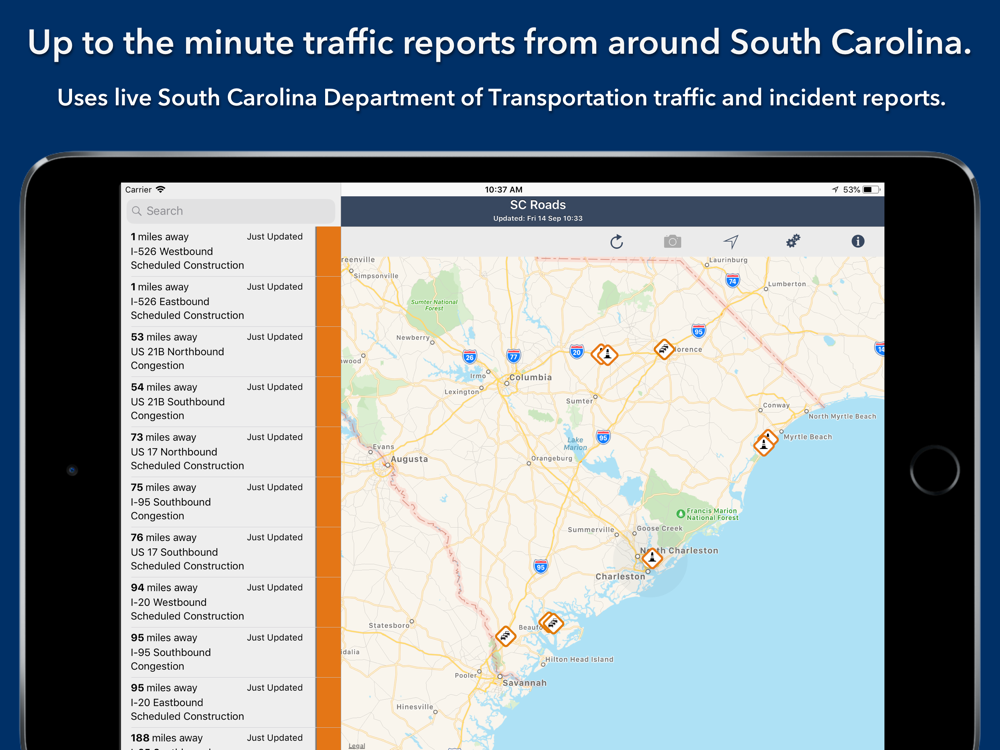This screenshot has width=1000, height=750.
Task: Click Updated Fri 14 Sep 10:33 label
Action: [x=538, y=219]
